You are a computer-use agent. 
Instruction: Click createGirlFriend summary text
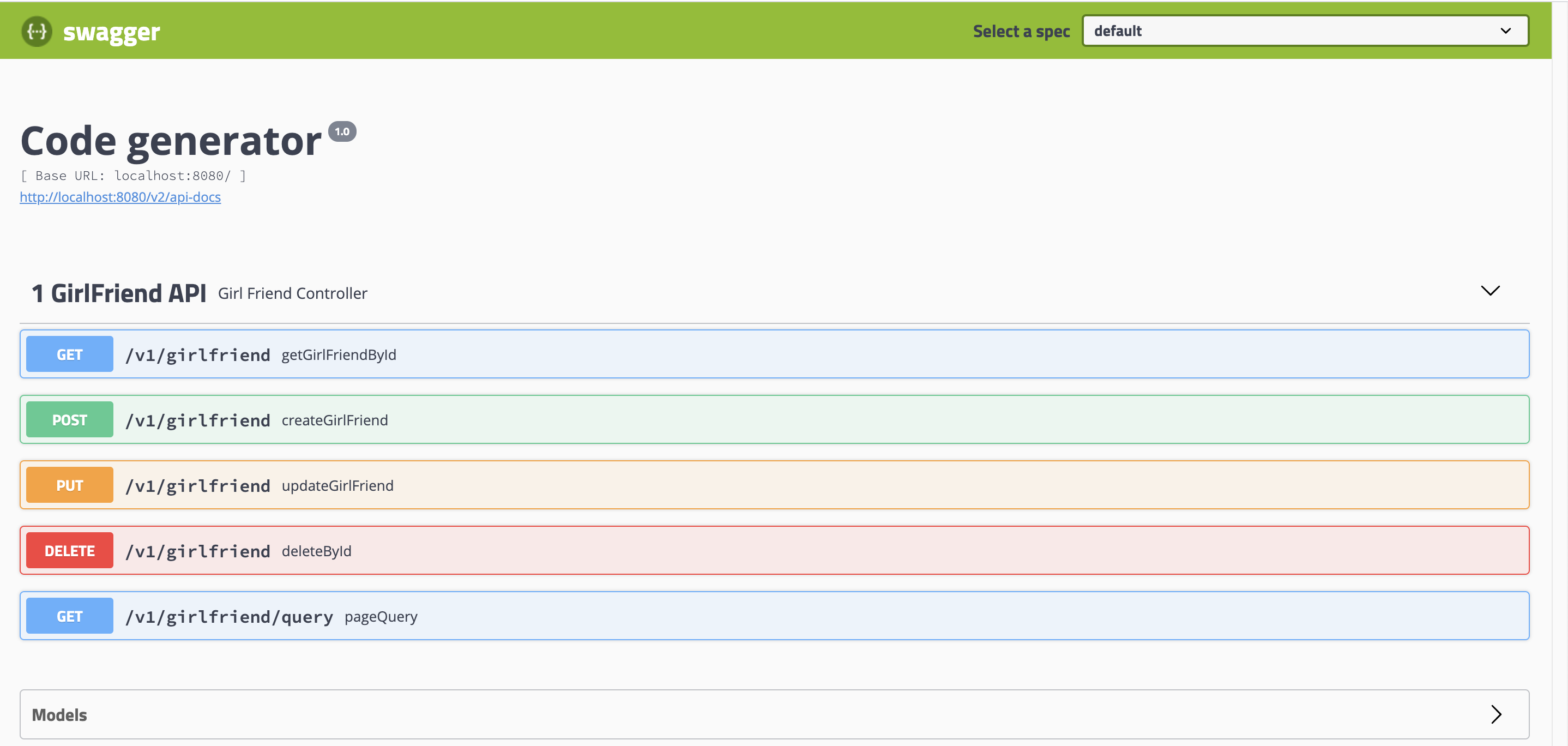335,420
